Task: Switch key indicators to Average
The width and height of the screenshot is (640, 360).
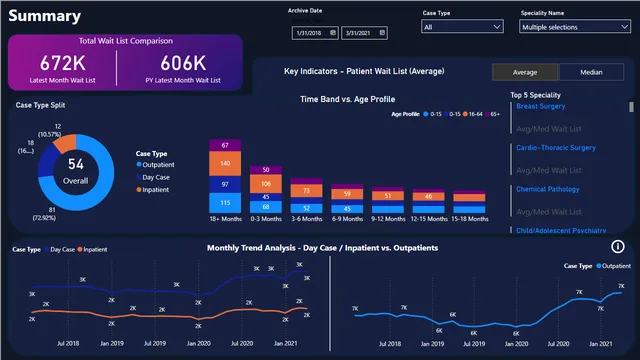Action: (525, 72)
